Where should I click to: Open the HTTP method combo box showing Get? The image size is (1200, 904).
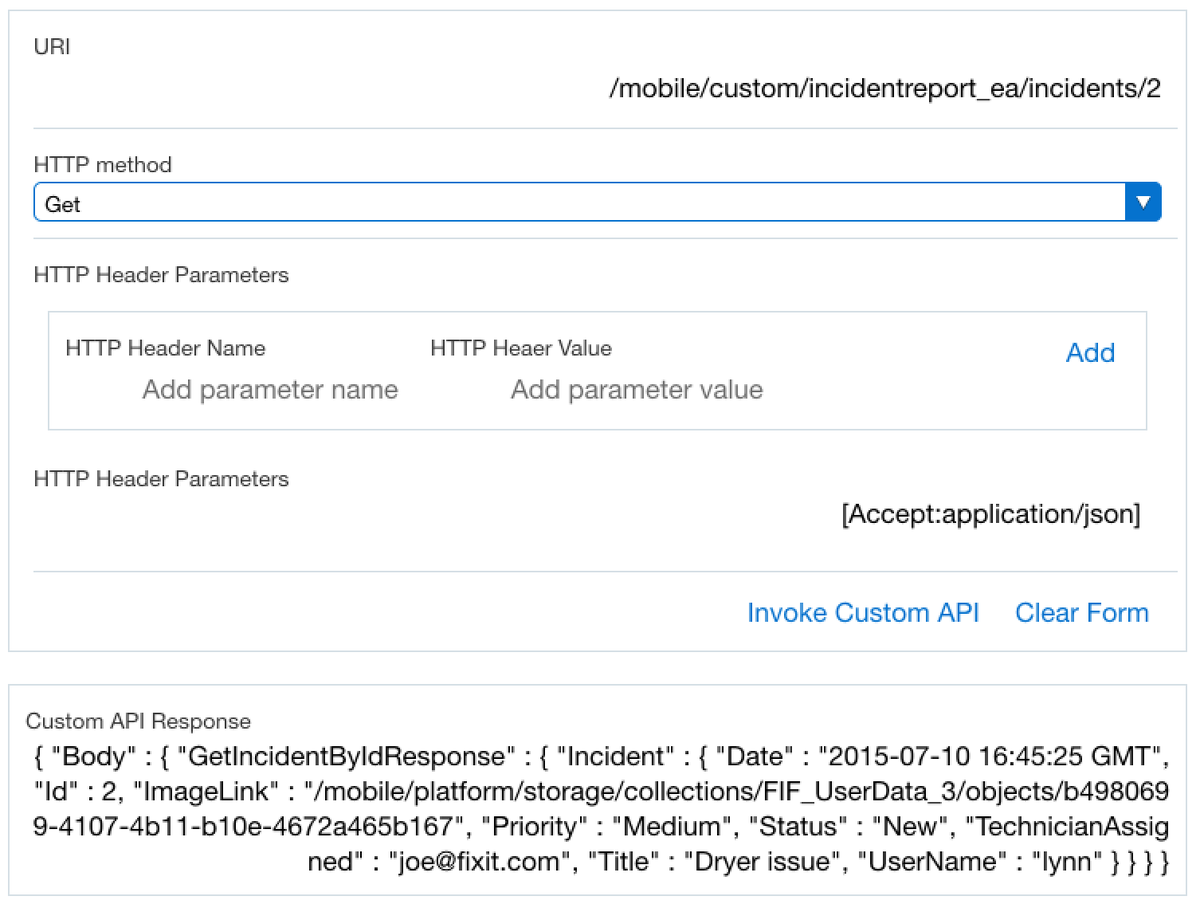click(x=580, y=203)
